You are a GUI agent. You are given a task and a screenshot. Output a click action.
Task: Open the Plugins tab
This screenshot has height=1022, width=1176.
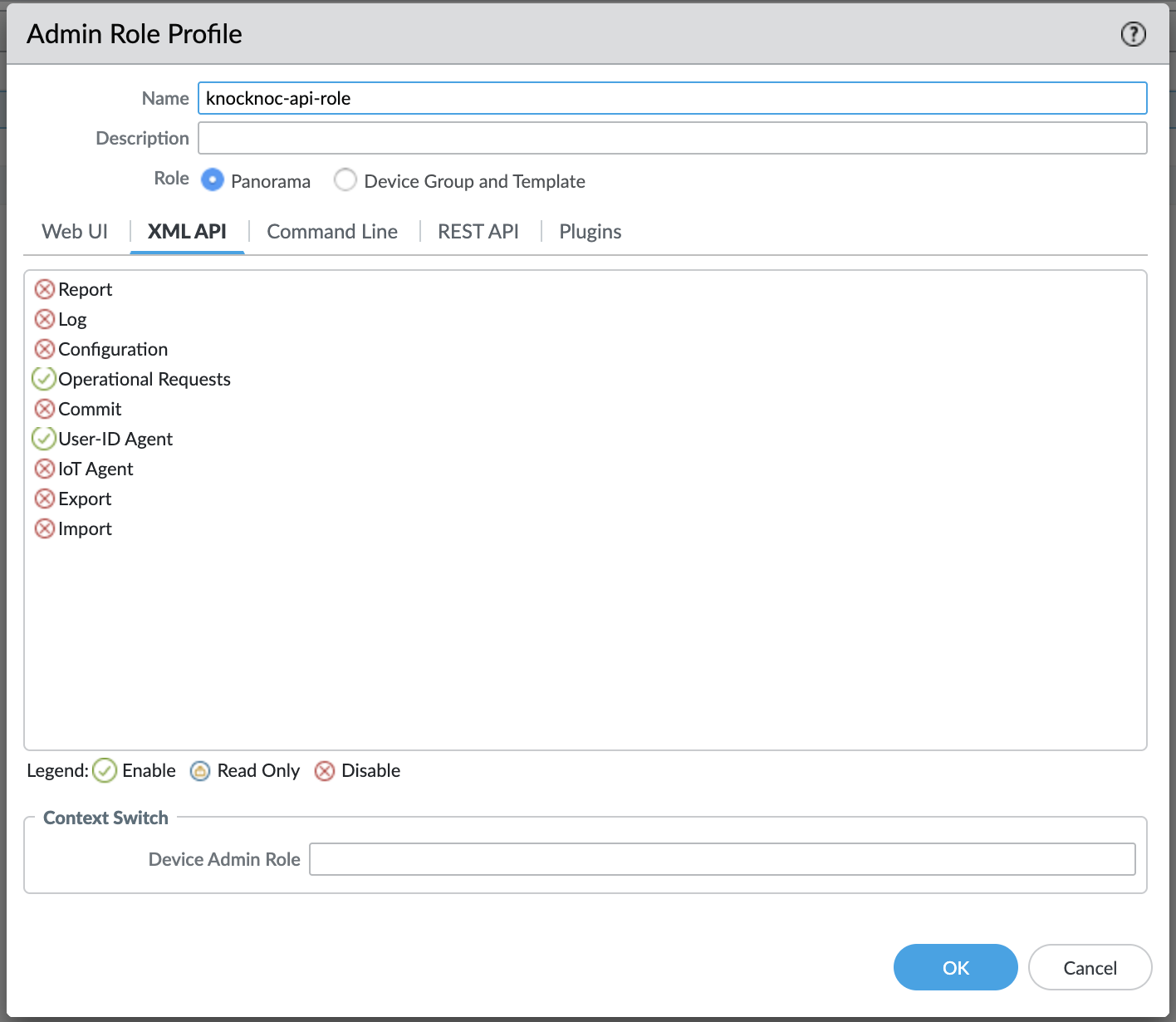590,232
